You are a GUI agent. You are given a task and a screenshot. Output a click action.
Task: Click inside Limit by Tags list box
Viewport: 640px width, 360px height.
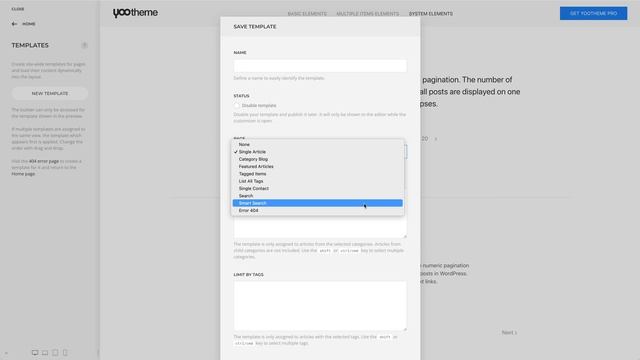(x=320, y=306)
